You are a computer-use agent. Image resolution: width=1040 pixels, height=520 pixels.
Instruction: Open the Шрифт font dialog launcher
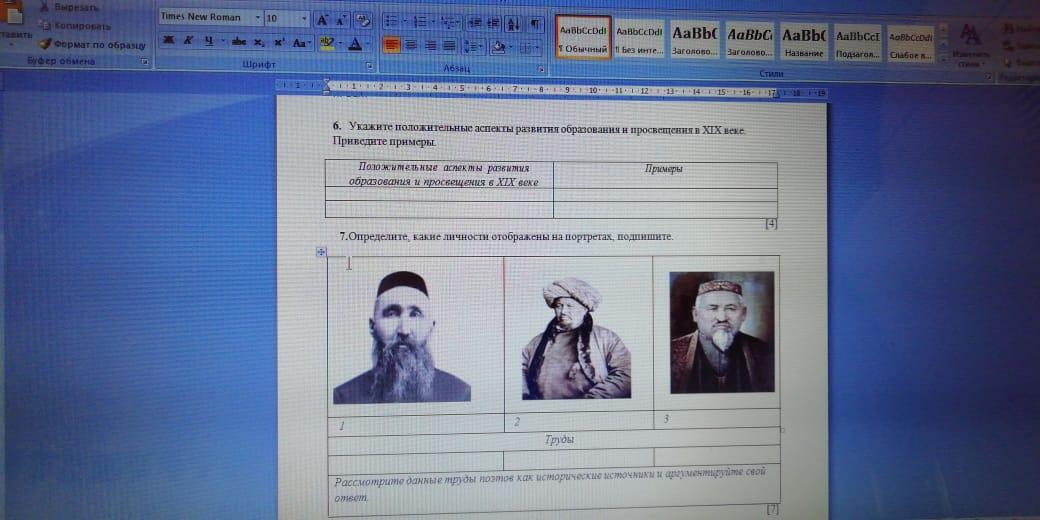(x=369, y=66)
